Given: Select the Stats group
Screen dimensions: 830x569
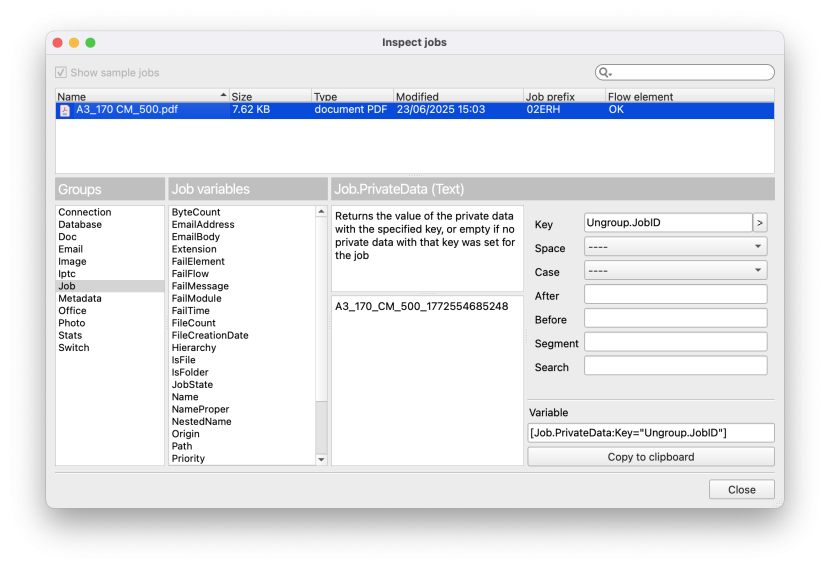Looking at the screenshot, I should 71,335.
